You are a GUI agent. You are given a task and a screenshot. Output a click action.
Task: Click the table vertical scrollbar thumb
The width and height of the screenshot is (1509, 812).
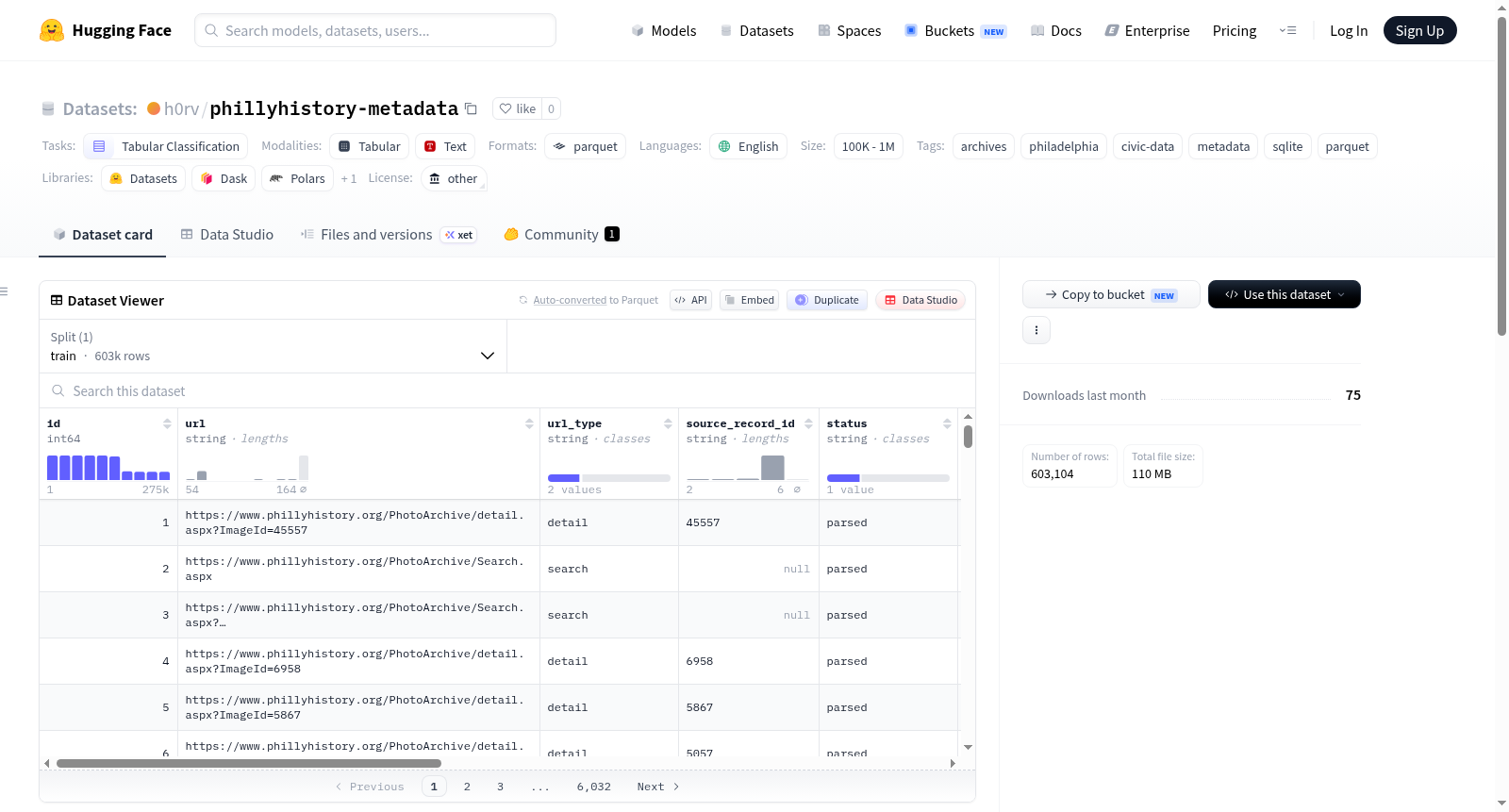pos(968,437)
